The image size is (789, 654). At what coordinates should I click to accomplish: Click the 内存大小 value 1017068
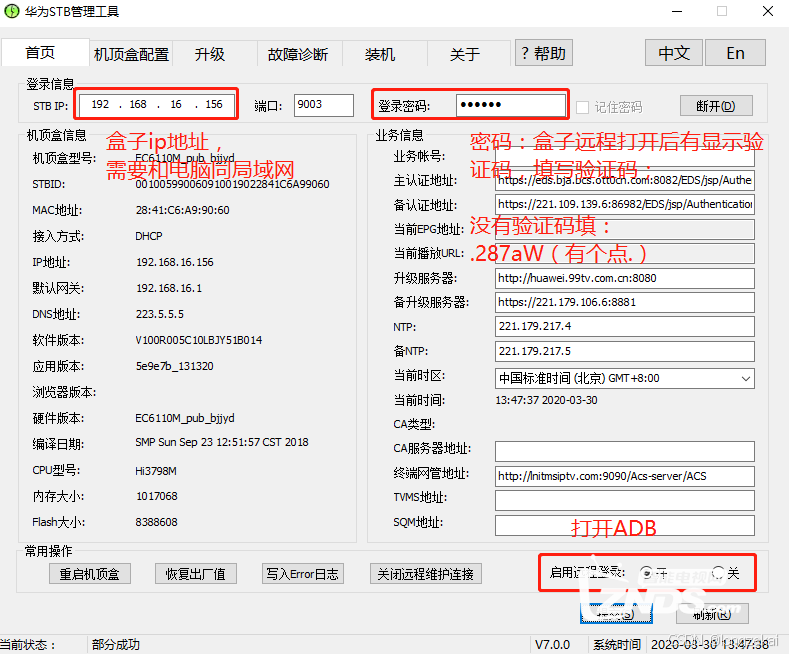[157, 496]
